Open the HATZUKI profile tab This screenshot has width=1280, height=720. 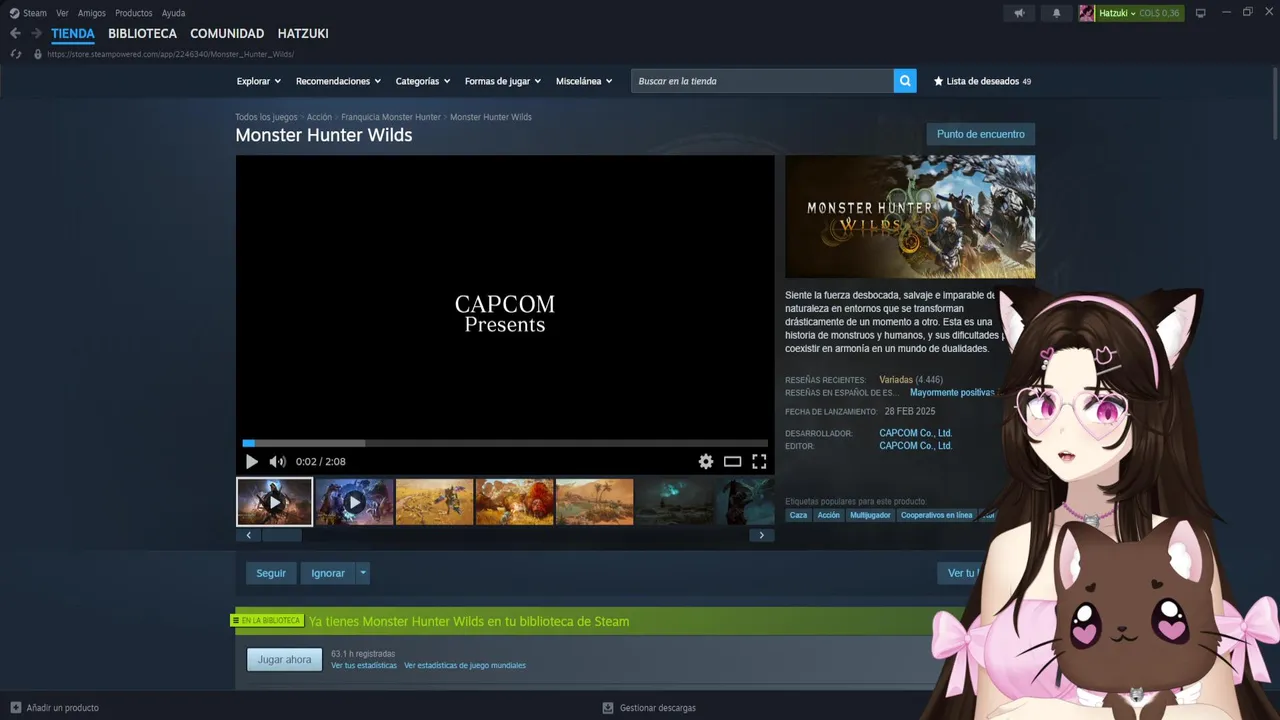click(303, 33)
